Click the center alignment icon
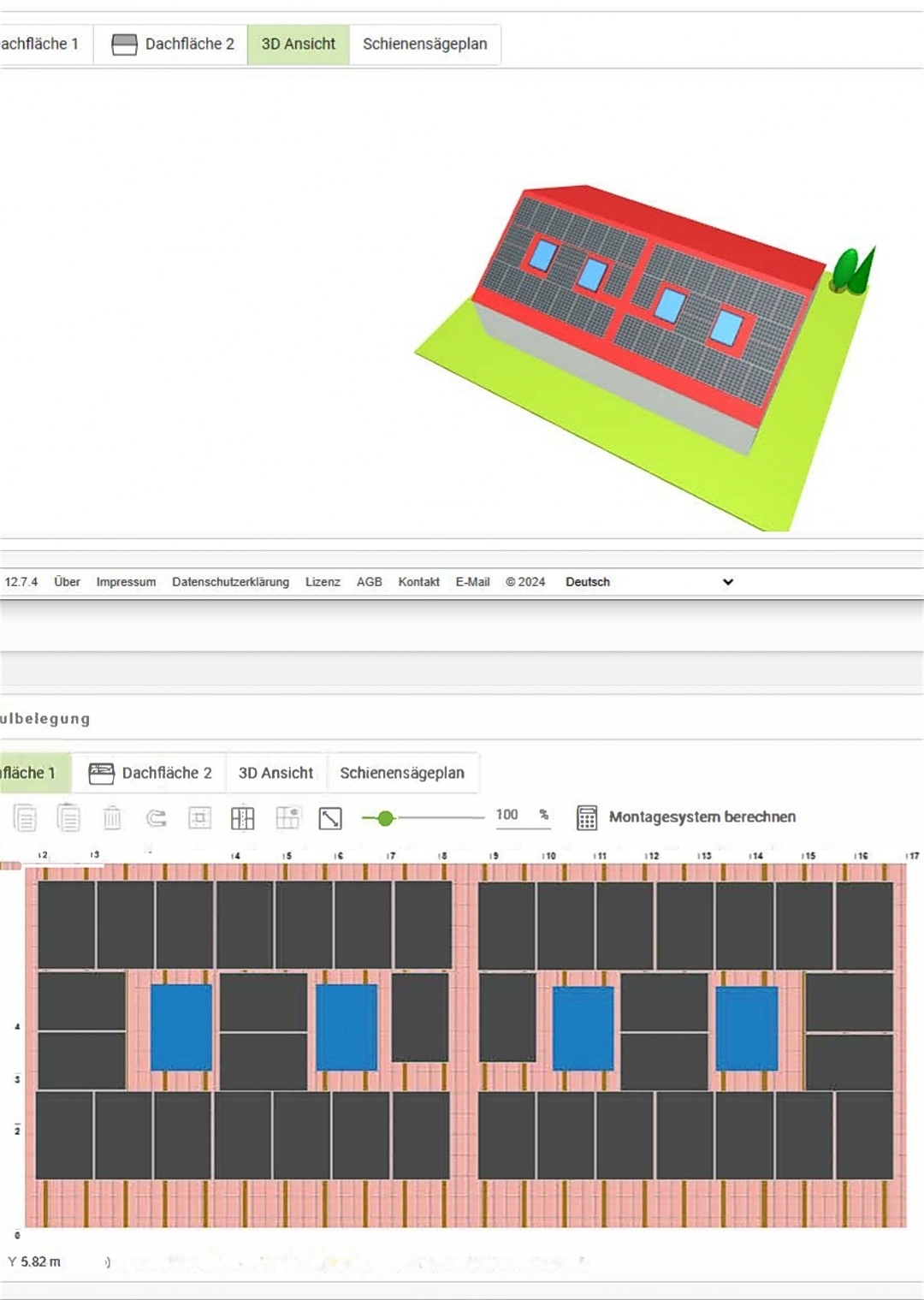Viewport: 924px width, 1300px height. click(x=199, y=818)
